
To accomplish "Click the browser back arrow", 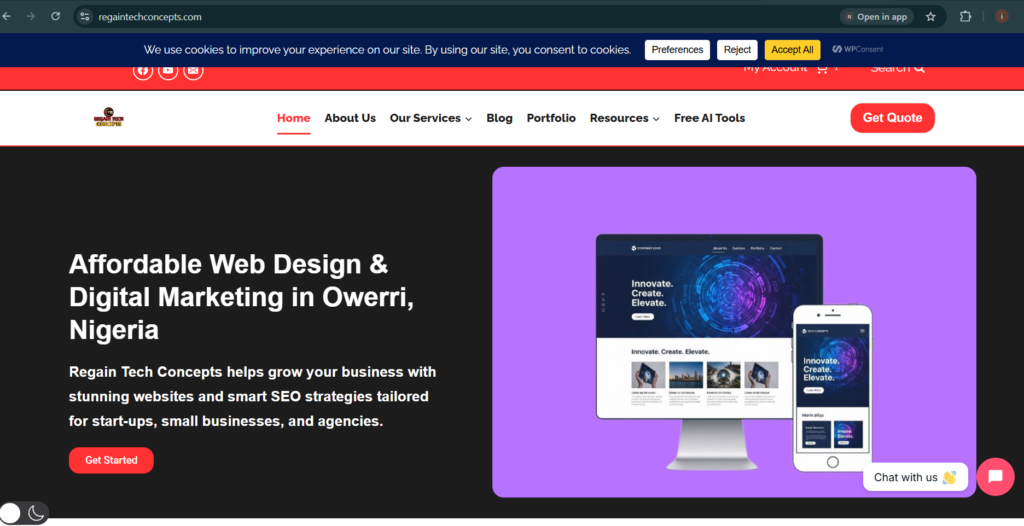I will click(x=7, y=16).
